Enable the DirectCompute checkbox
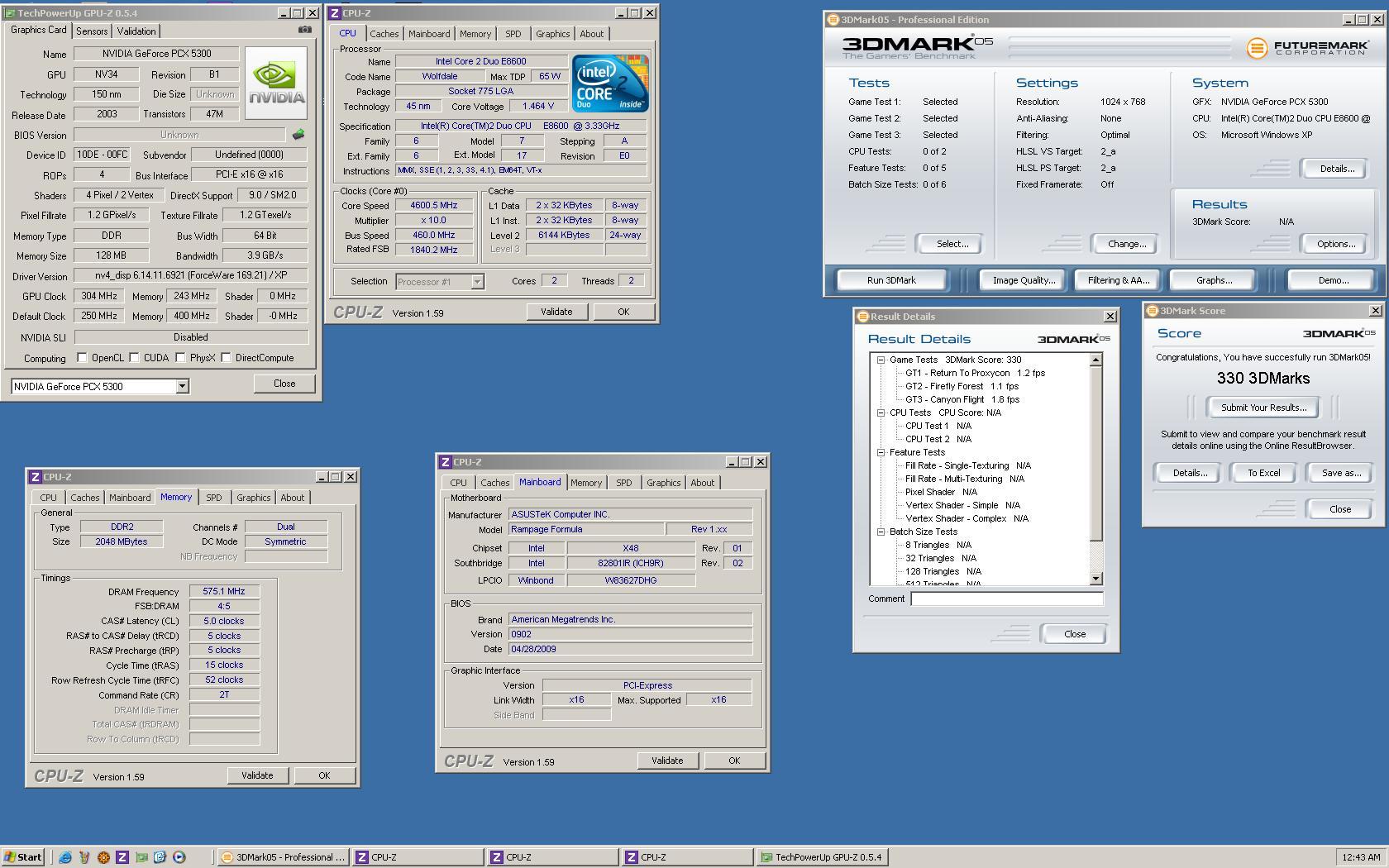Screen dimensions: 1389x868 tap(226, 358)
